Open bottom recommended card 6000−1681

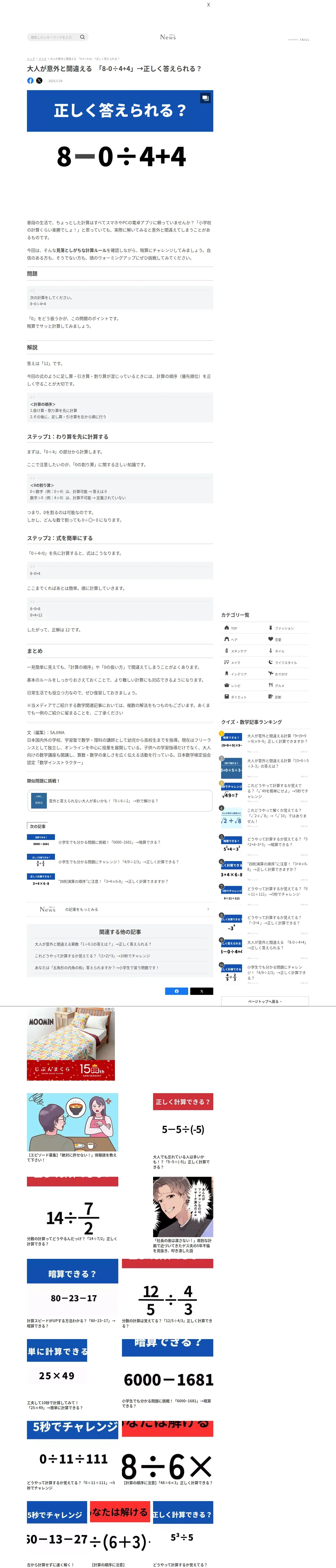click(x=168, y=1374)
